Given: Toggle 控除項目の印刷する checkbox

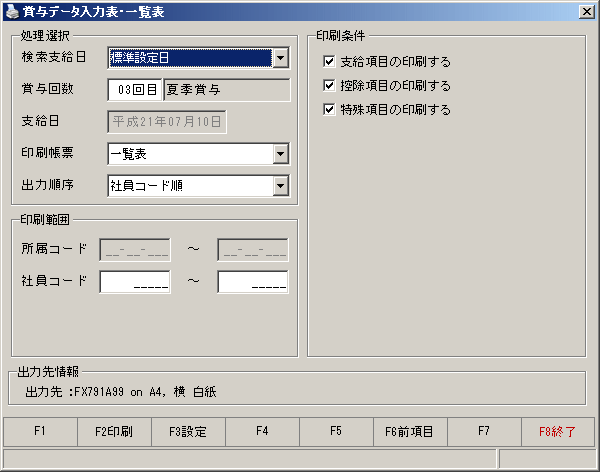Looking at the screenshot, I should coord(329,85).
